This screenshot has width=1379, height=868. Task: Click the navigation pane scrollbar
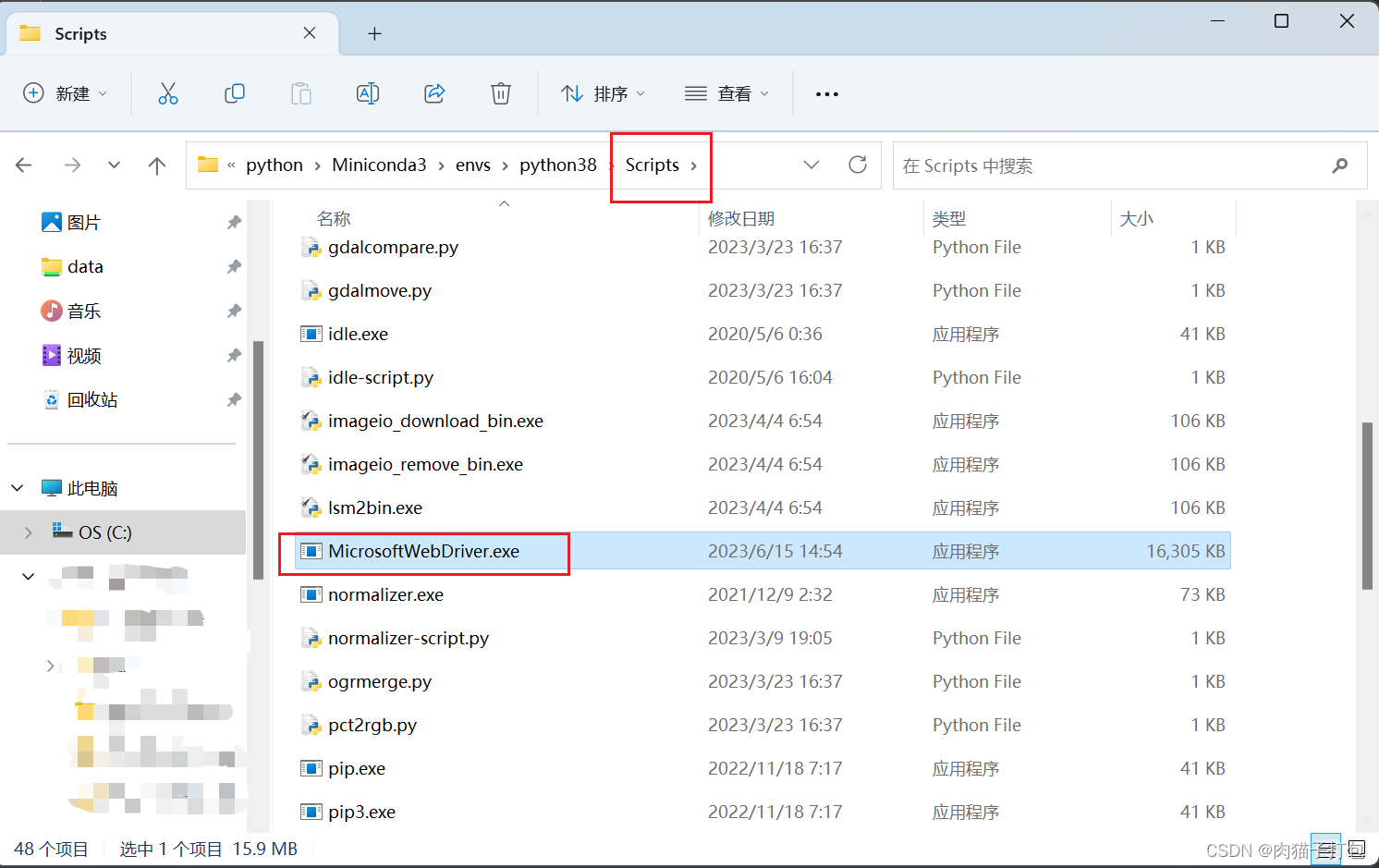[259, 459]
